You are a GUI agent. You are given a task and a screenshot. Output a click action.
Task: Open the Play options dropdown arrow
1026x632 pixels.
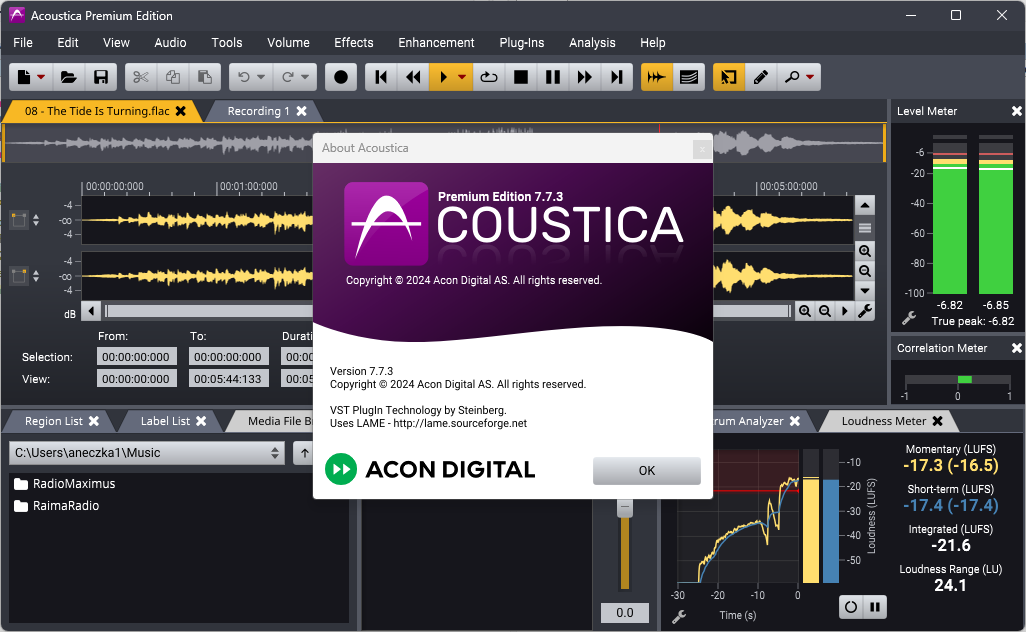click(462, 77)
